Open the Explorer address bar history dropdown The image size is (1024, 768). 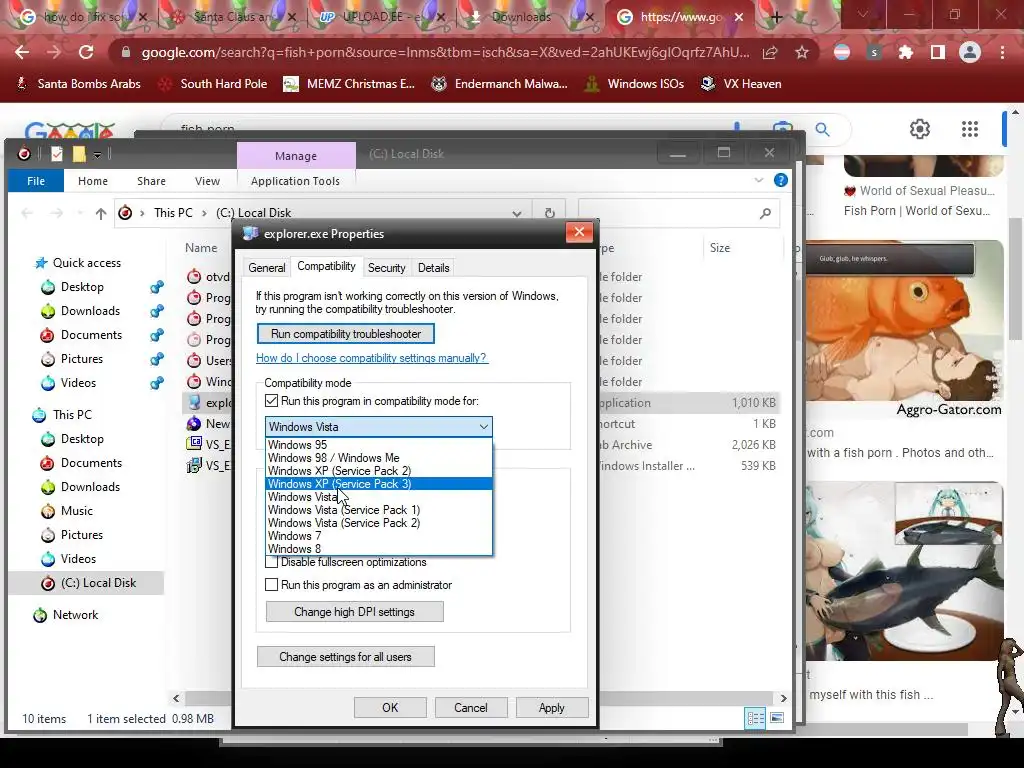click(x=517, y=214)
